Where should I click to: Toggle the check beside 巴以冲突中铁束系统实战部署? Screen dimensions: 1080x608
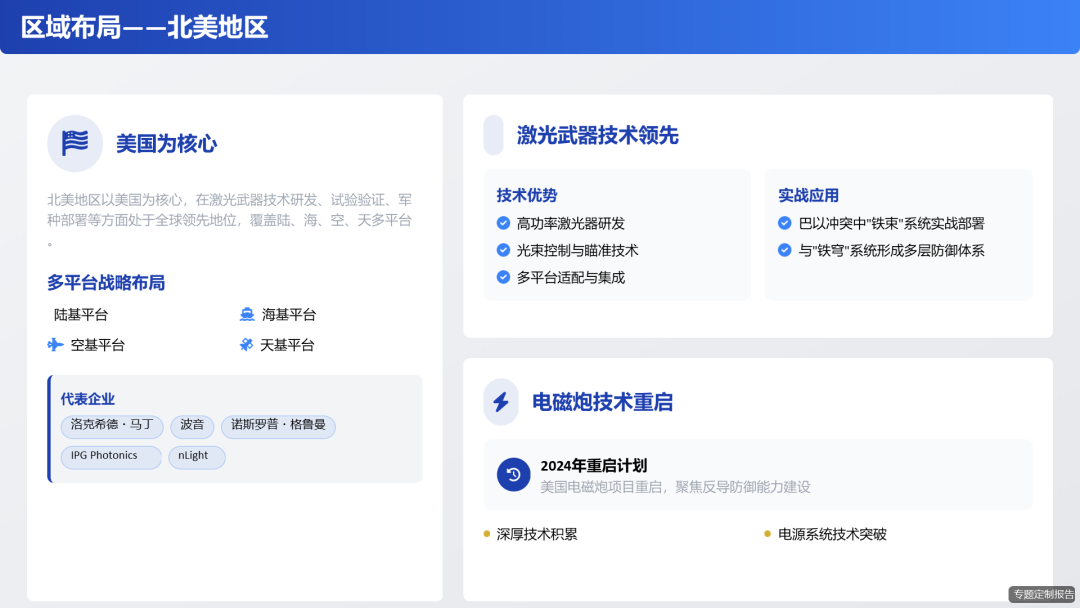click(x=784, y=223)
